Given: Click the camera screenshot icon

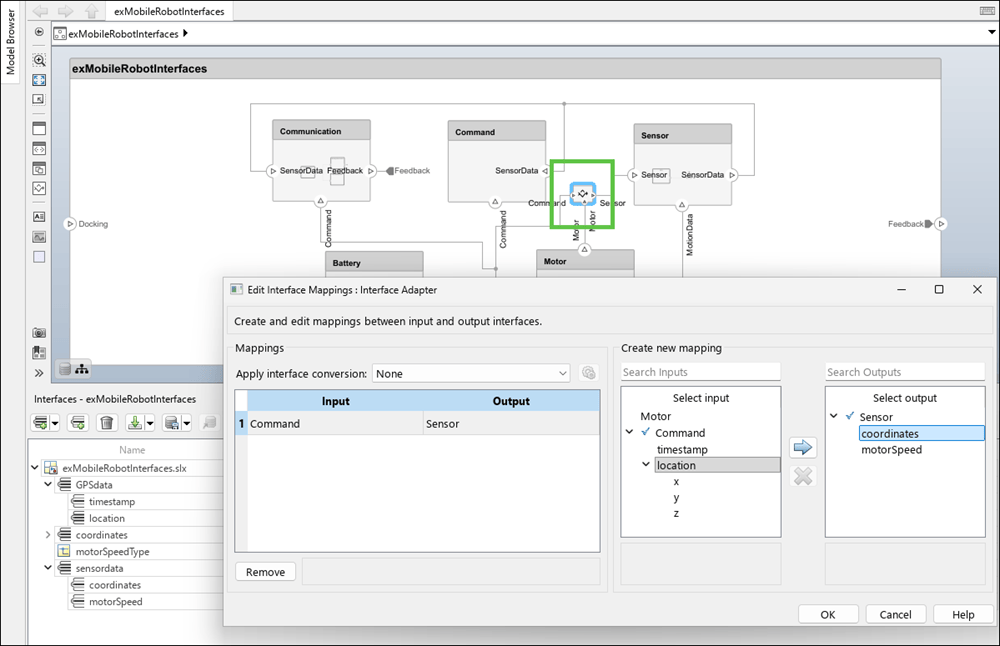Looking at the screenshot, I should point(39,333).
